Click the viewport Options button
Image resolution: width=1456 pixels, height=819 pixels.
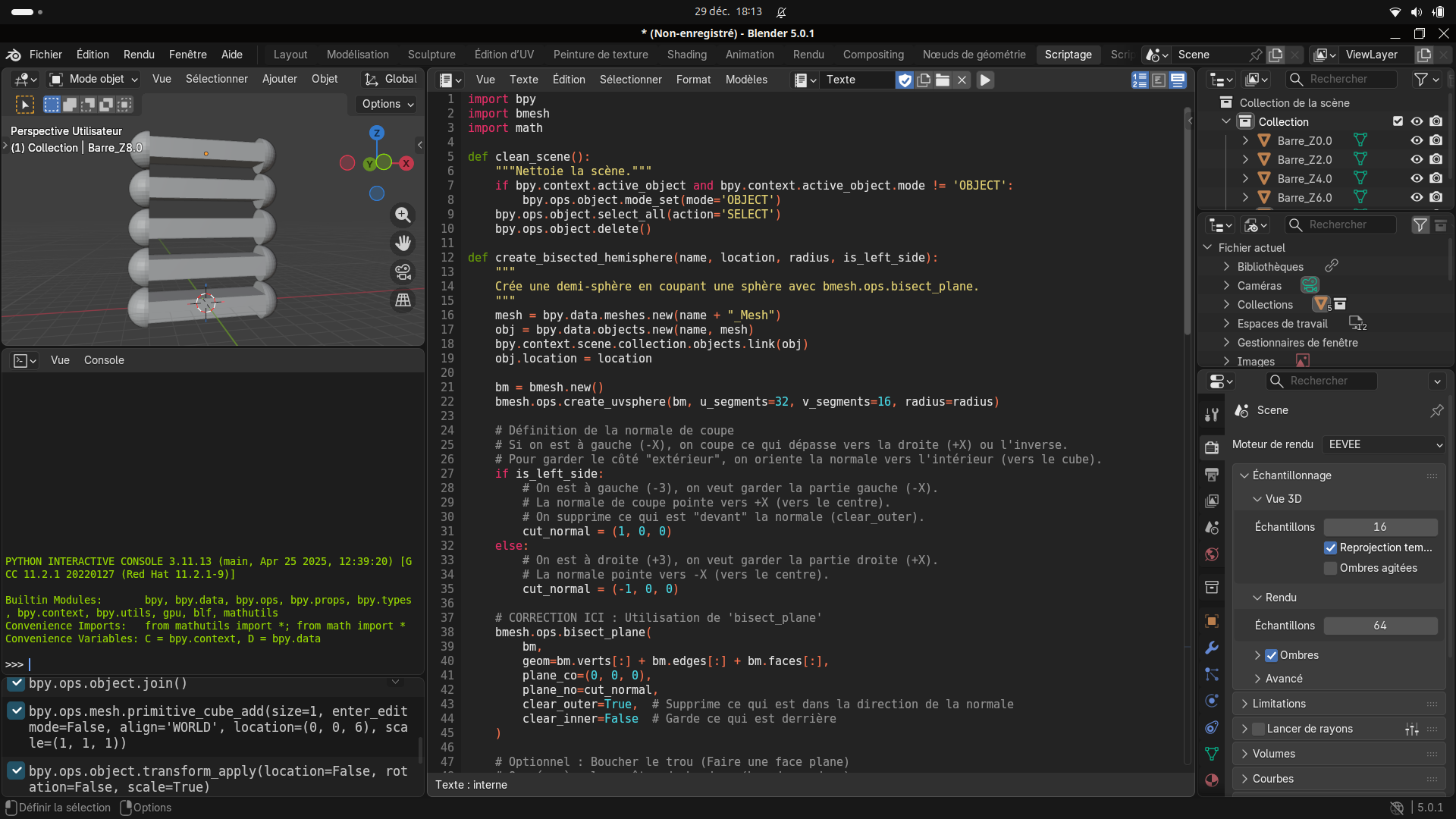[x=387, y=104]
